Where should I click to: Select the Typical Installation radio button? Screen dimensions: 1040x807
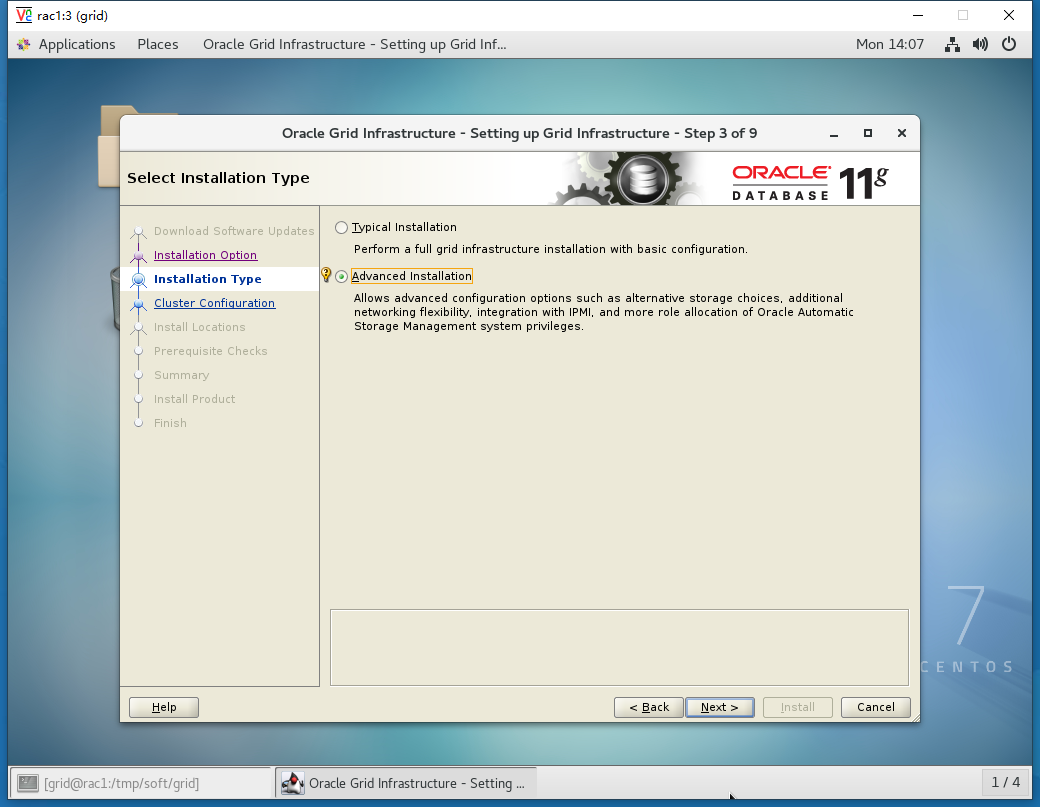pos(341,227)
